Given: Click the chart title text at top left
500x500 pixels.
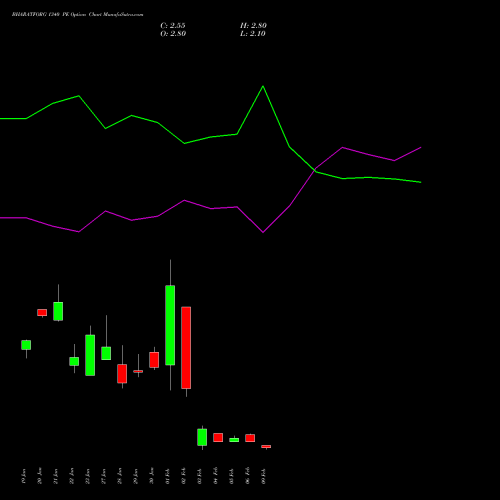Looking at the screenshot, I should tap(78, 15).
